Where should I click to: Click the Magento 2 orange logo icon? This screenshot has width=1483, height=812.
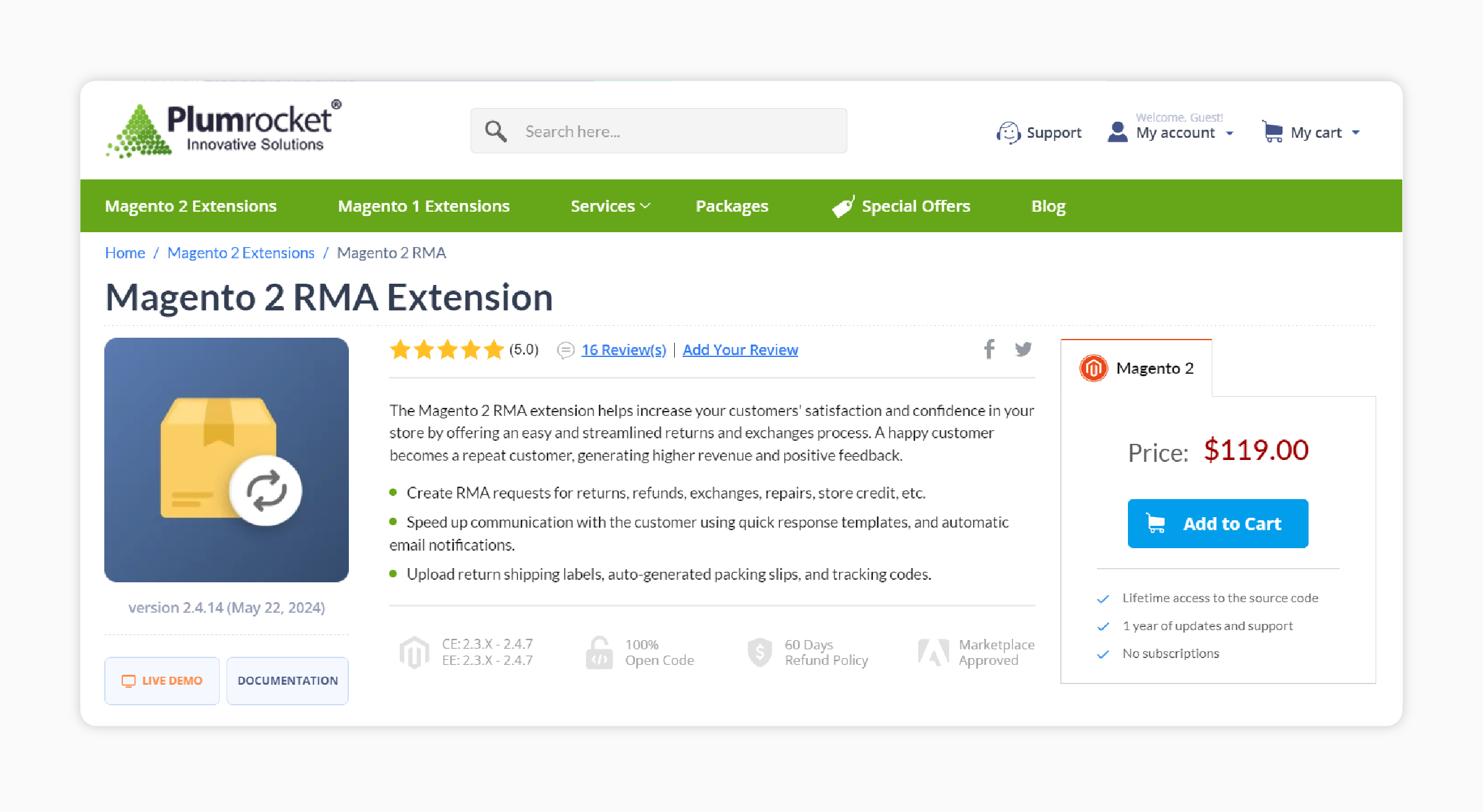[1093, 368]
